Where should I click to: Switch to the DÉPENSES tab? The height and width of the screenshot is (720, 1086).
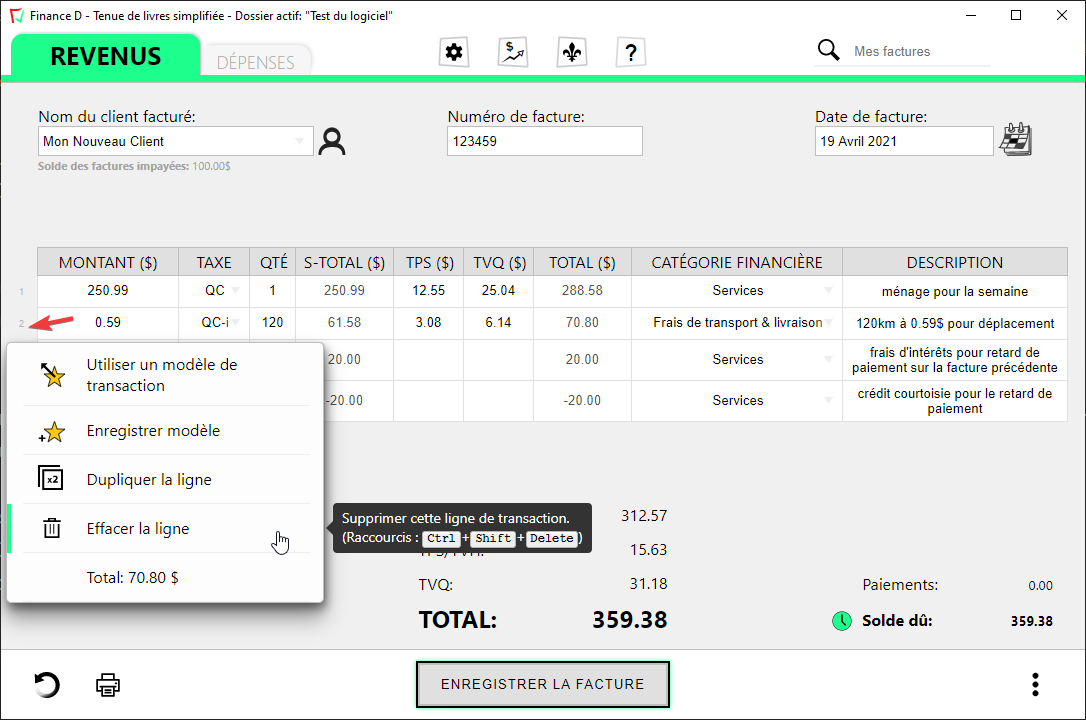click(x=256, y=62)
